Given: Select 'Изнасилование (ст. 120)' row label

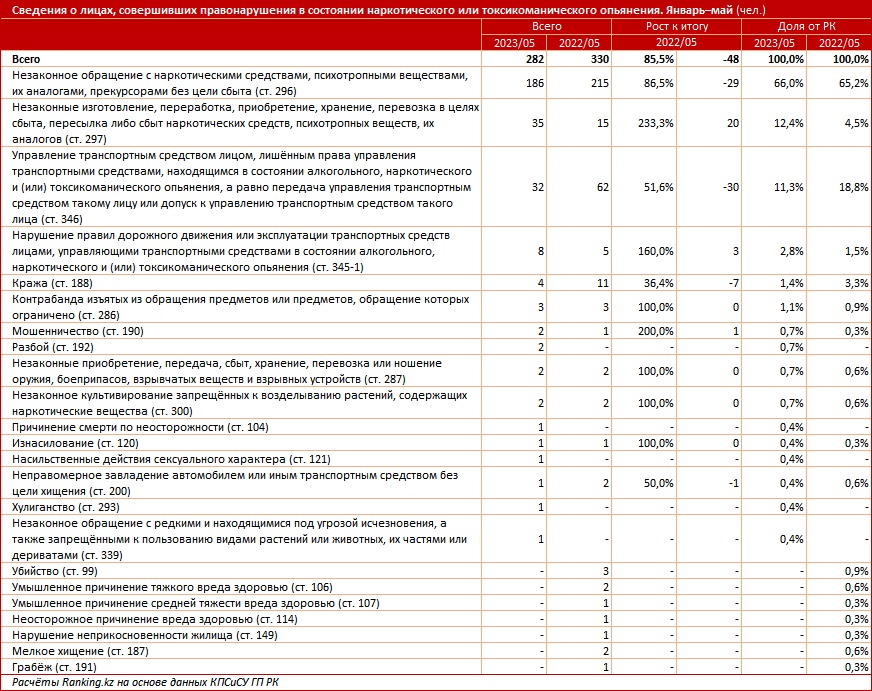Looking at the screenshot, I should [75, 443].
